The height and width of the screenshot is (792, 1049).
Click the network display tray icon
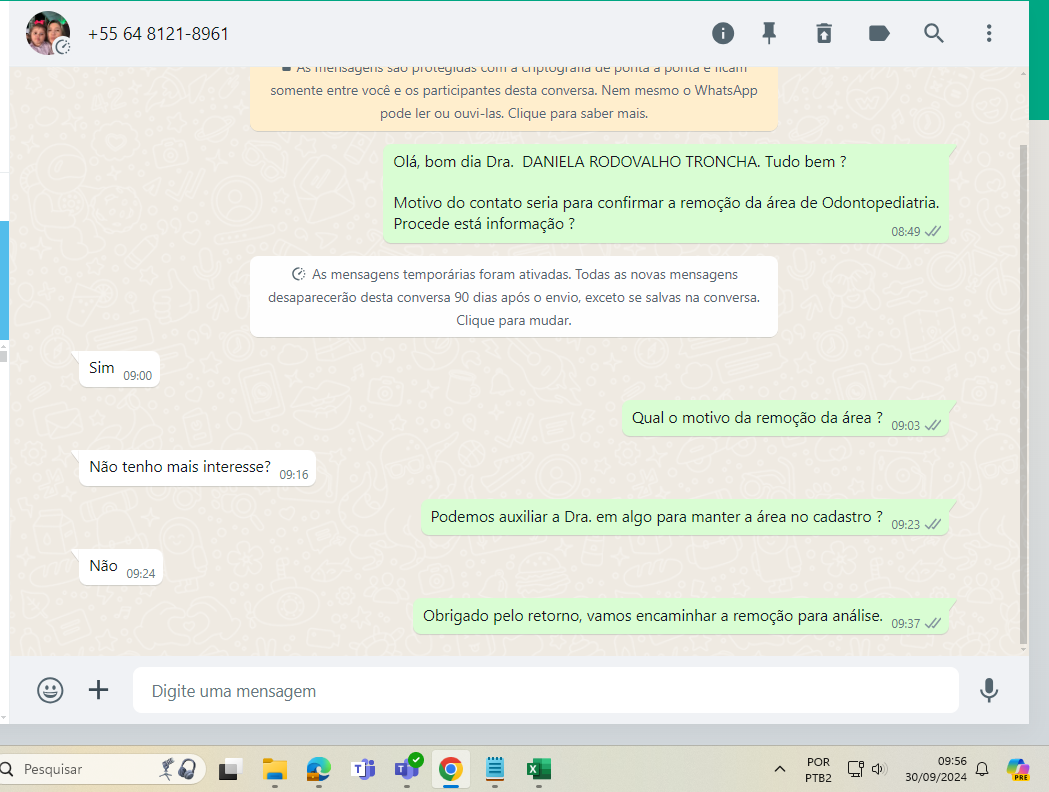856,769
